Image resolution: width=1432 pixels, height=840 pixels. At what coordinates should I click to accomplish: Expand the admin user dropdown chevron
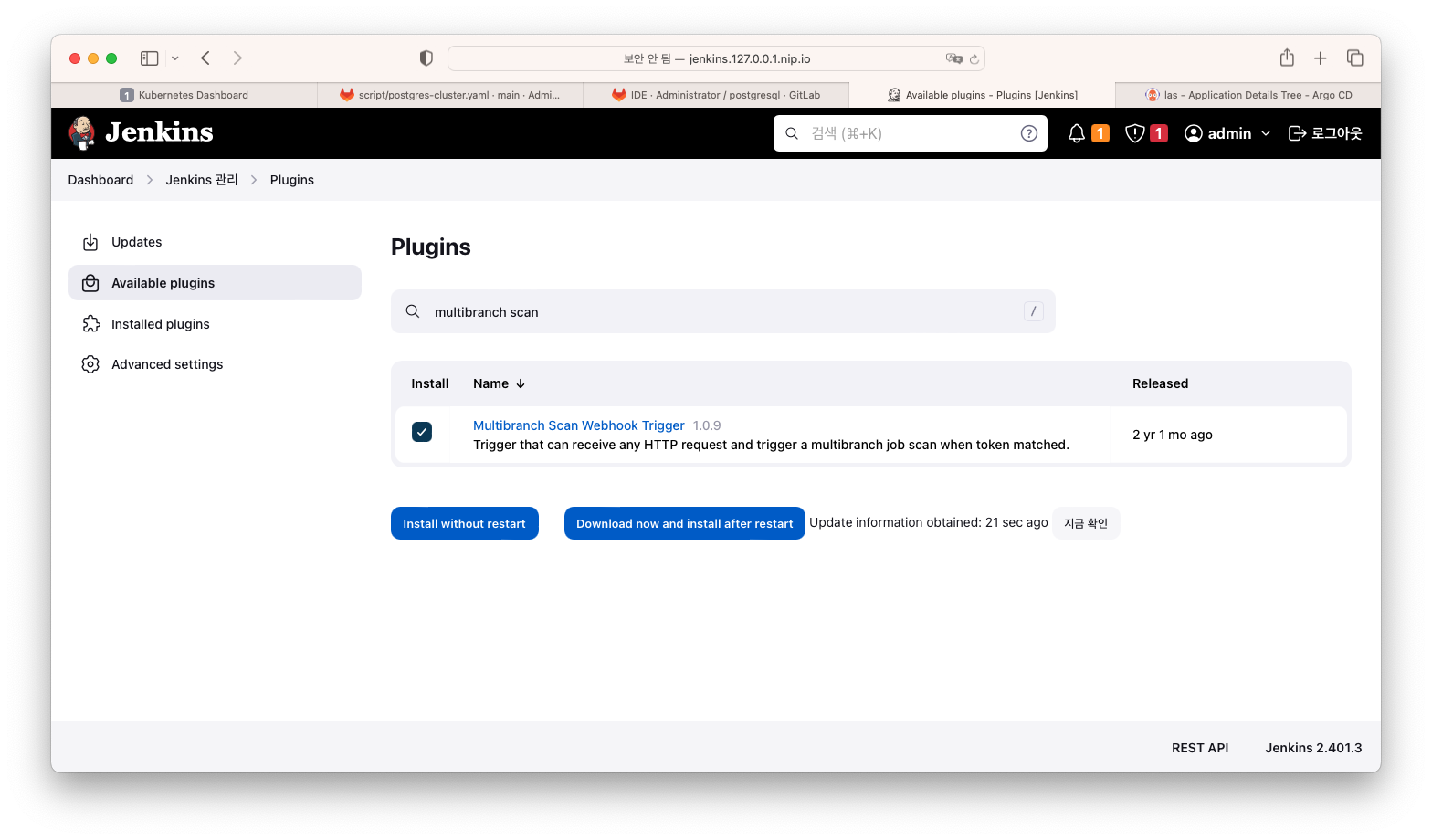(1266, 133)
